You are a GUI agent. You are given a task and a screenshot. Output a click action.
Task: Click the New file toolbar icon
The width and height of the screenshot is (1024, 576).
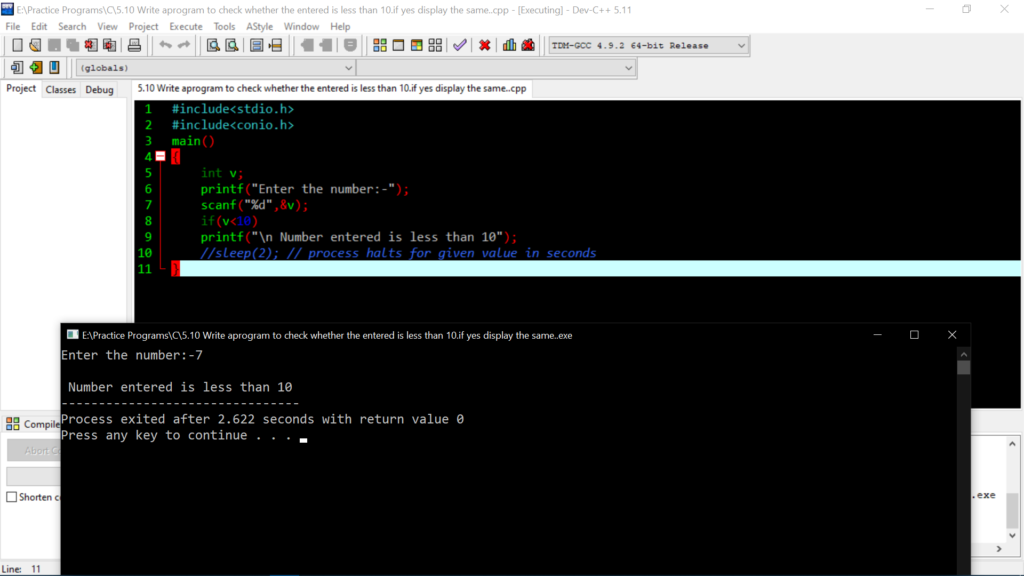coord(17,45)
